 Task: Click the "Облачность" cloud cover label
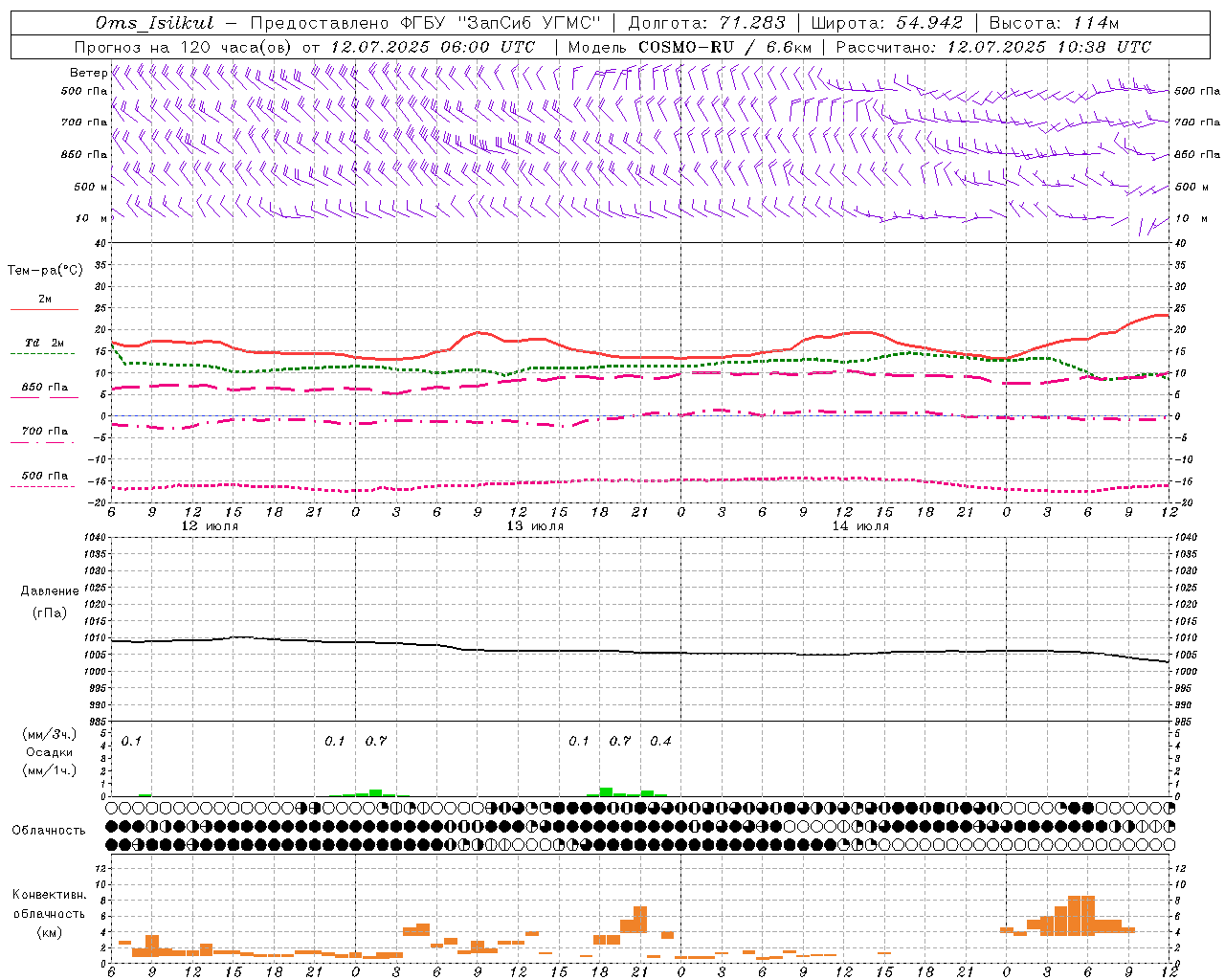pos(49,831)
